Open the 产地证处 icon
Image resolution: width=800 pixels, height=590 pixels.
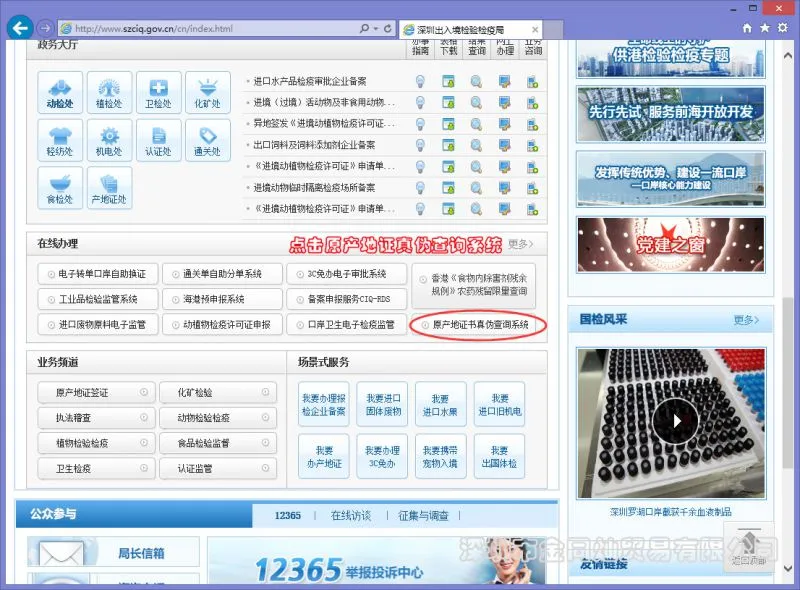click(109, 188)
